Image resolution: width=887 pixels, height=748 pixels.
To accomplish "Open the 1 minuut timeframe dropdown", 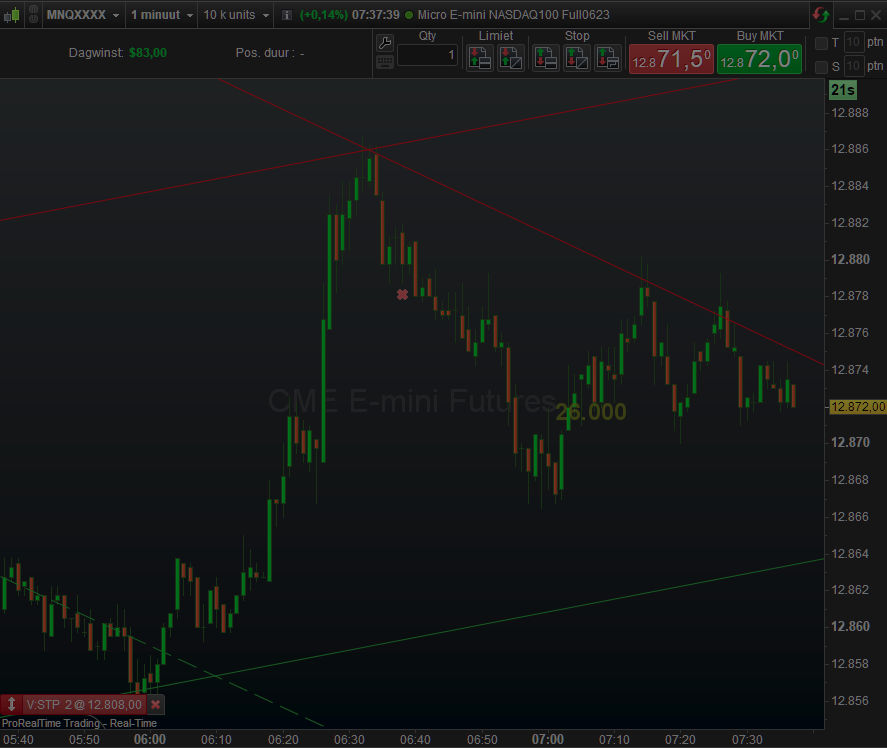I will click(x=162, y=15).
